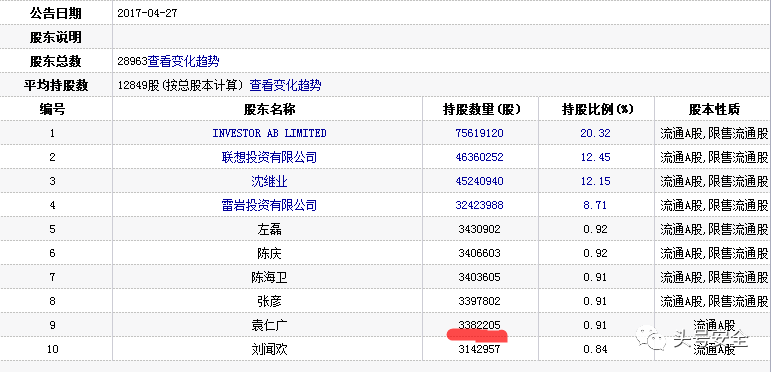
Task: Click share count 75619120
Action: pyautogui.click(x=480, y=133)
